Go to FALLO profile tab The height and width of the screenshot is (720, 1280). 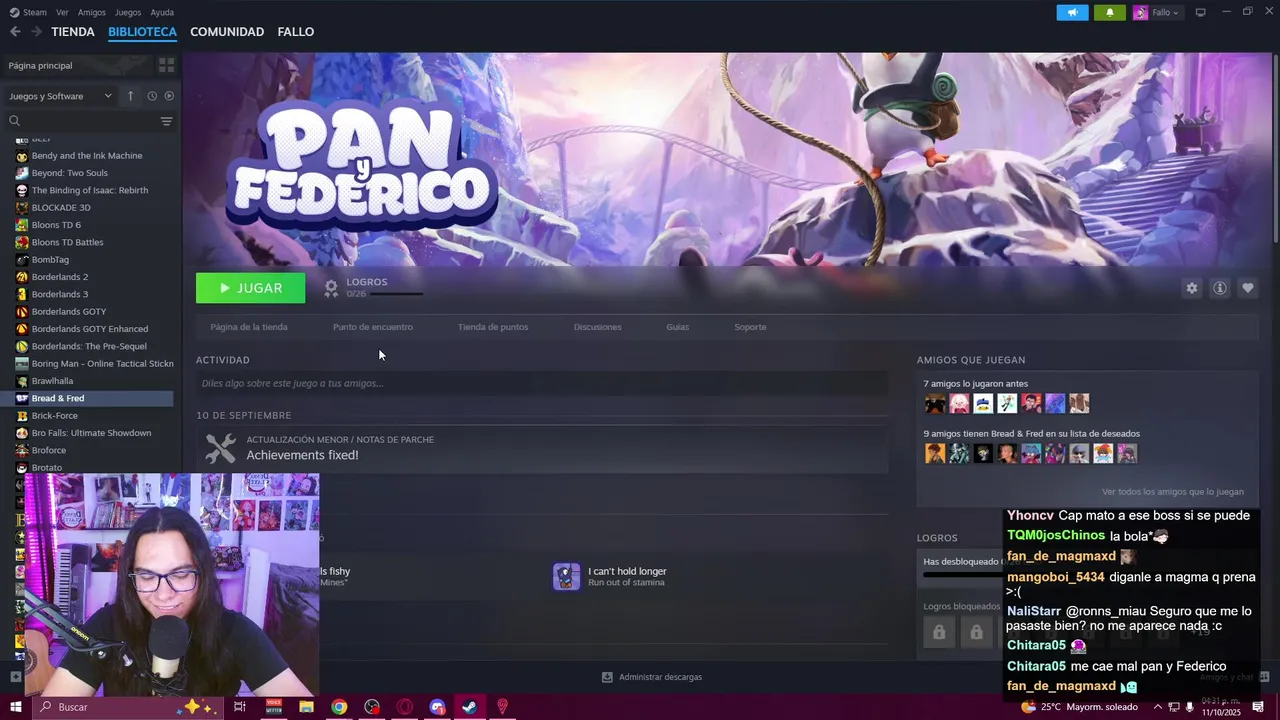(x=296, y=32)
